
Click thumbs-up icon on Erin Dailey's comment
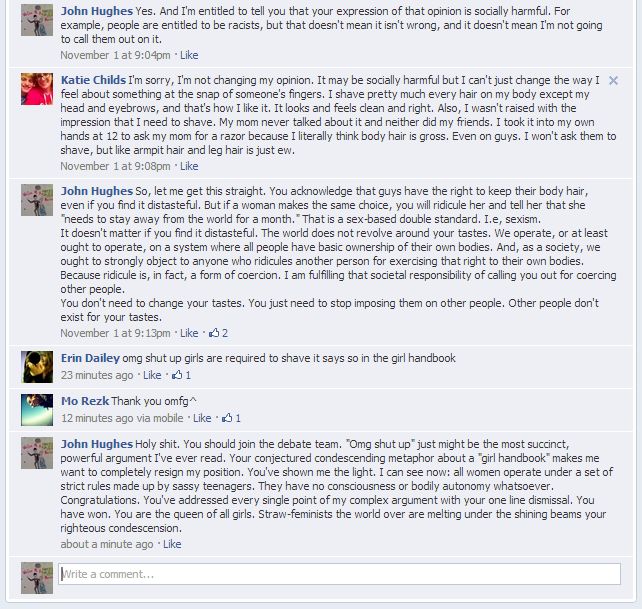pyautogui.click(x=177, y=375)
